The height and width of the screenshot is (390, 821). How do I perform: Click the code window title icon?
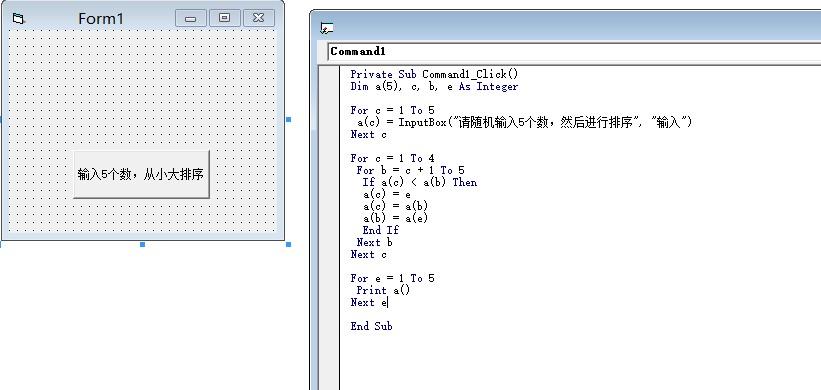point(327,28)
